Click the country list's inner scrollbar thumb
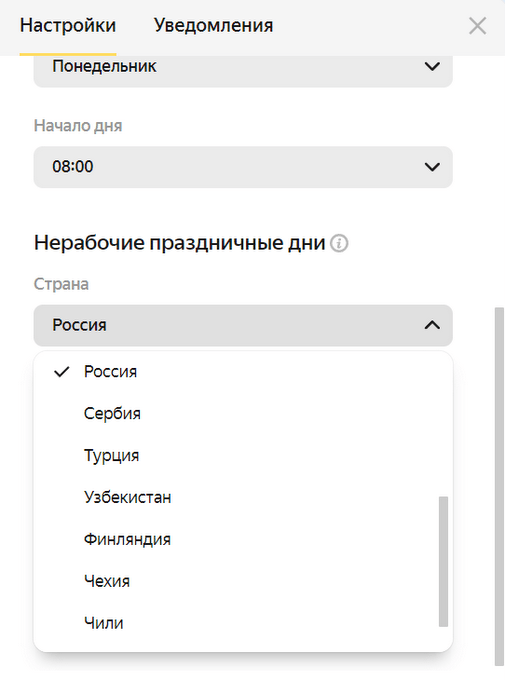 pyautogui.click(x=443, y=562)
